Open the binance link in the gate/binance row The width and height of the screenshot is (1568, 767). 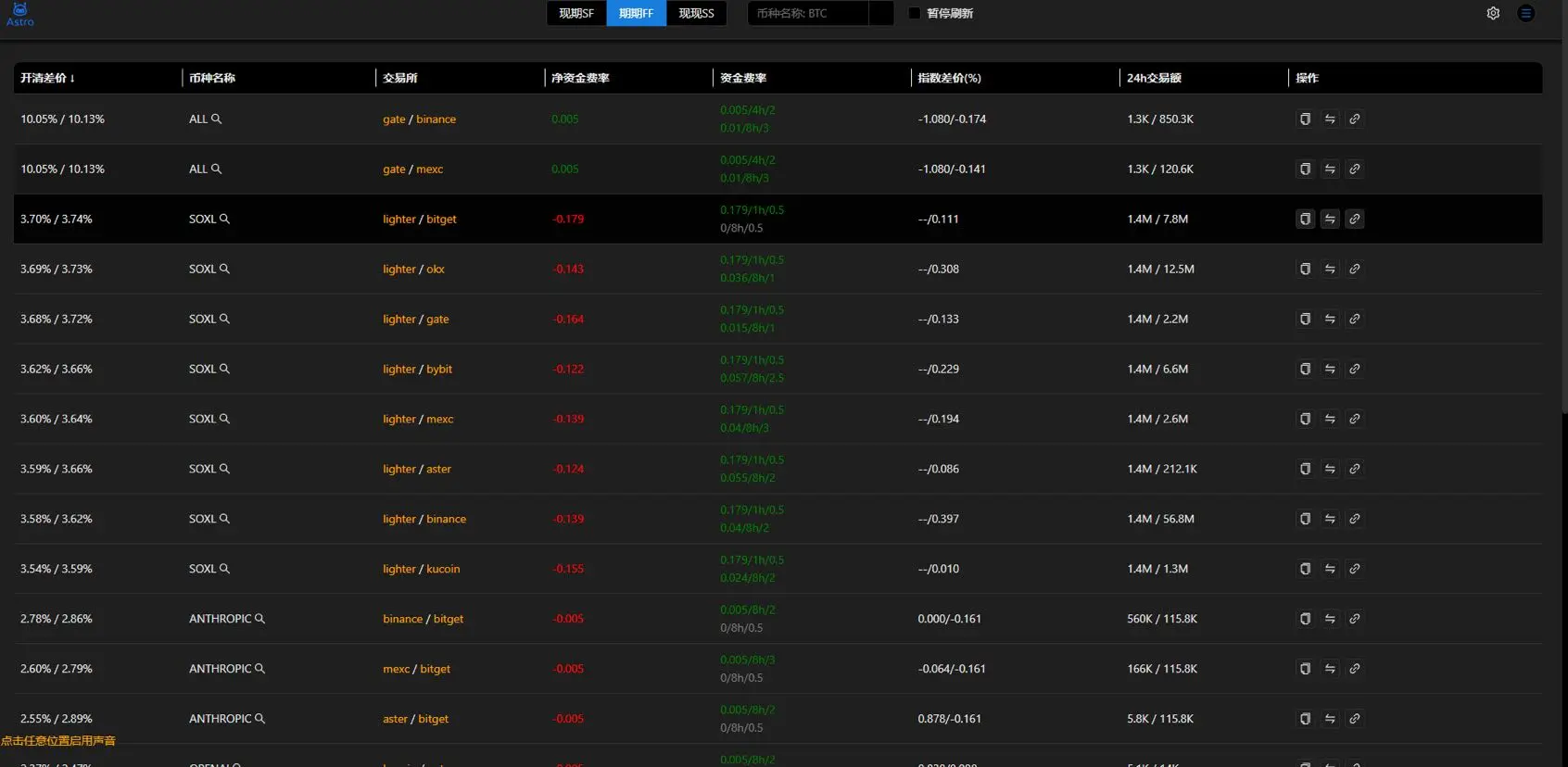(x=436, y=119)
